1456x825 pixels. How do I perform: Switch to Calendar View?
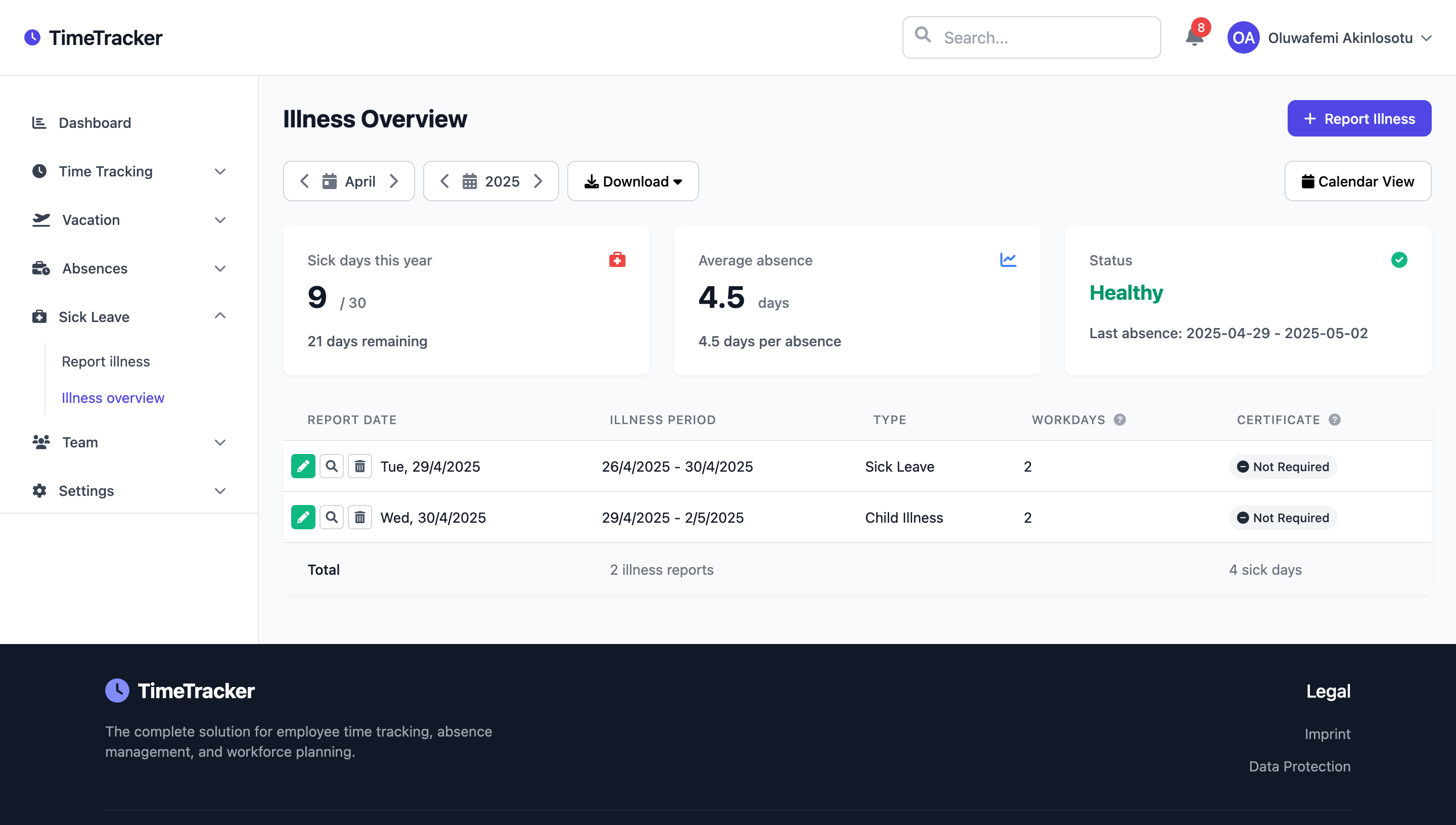(1358, 181)
